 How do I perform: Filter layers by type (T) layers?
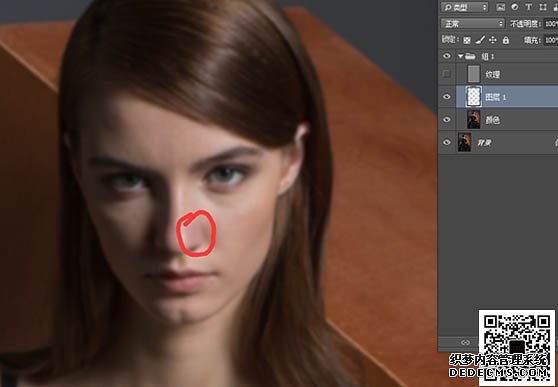point(528,7)
